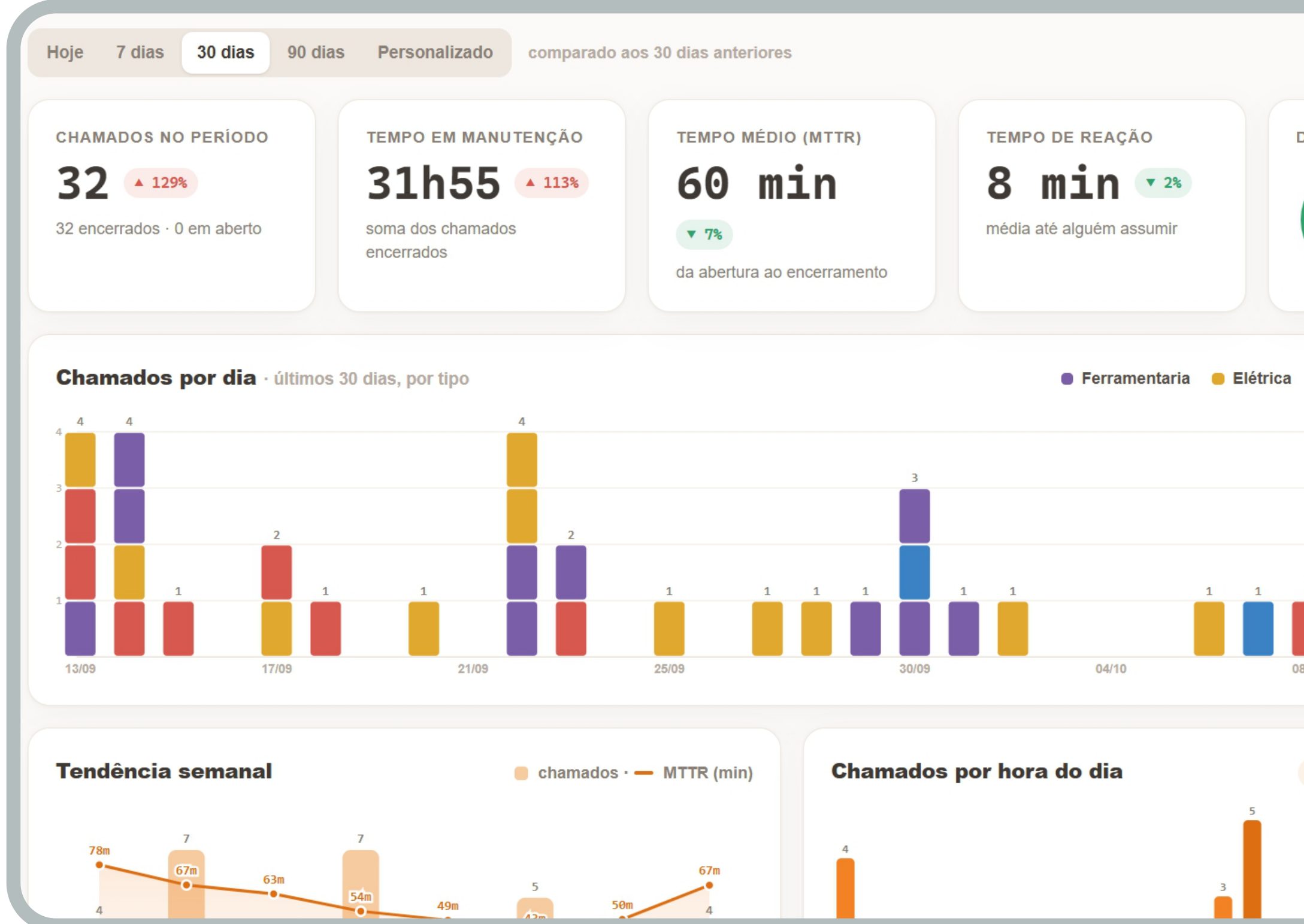The height and width of the screenshot is (924, 1304).
Task: Click the 63m point on the trend line
Action: (x=273, y=894)
